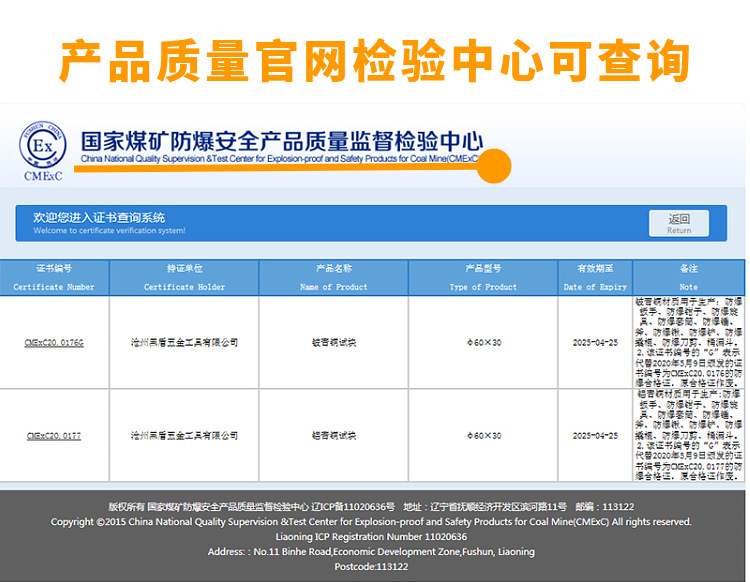Click the Name of Product column header

pyautogui.click(x=334, y=277)
